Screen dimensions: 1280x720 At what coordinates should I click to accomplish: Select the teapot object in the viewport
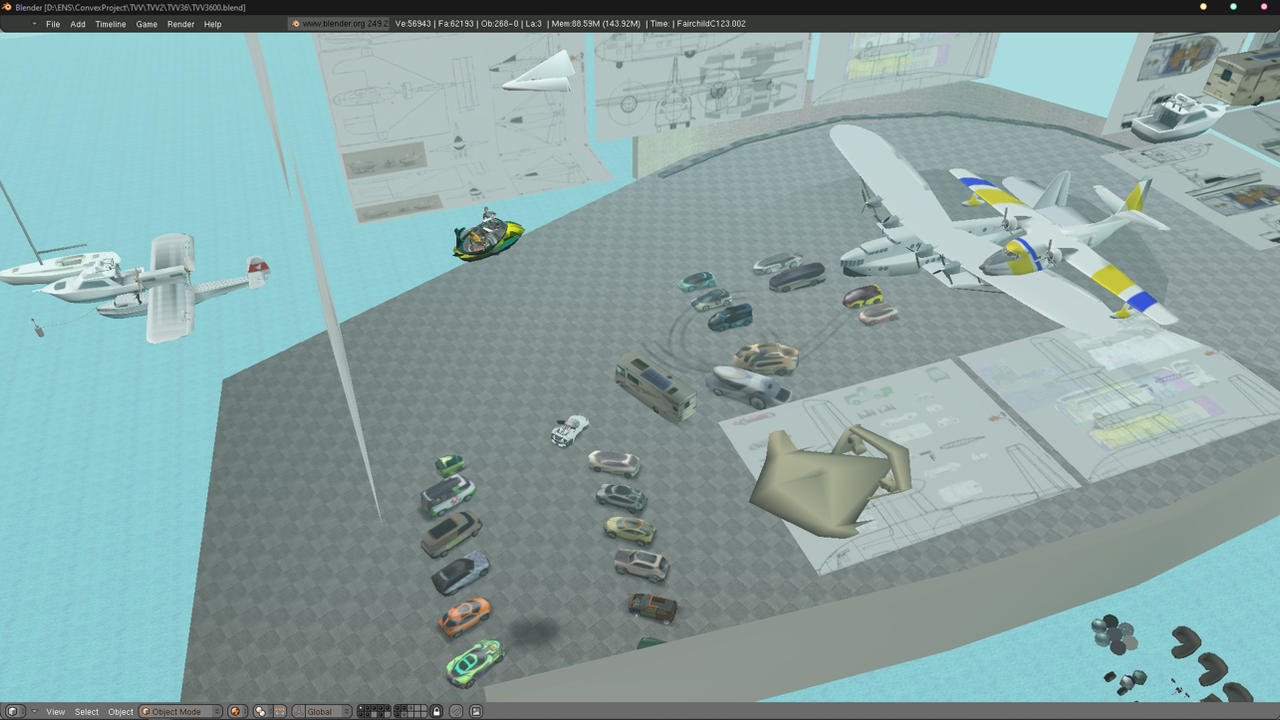pos(820,480)
